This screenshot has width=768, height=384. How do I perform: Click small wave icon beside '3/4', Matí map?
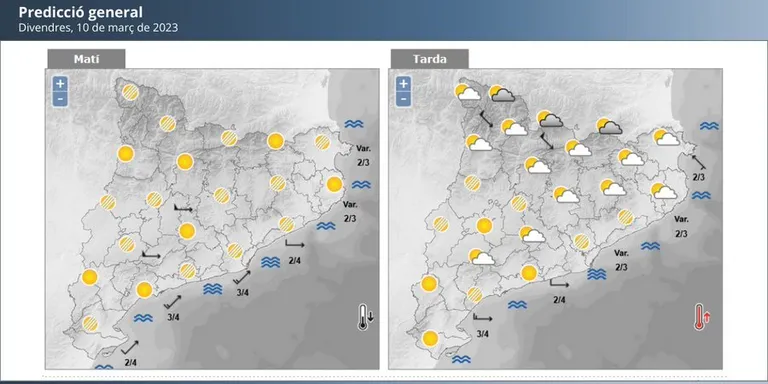tap(143, 318)
